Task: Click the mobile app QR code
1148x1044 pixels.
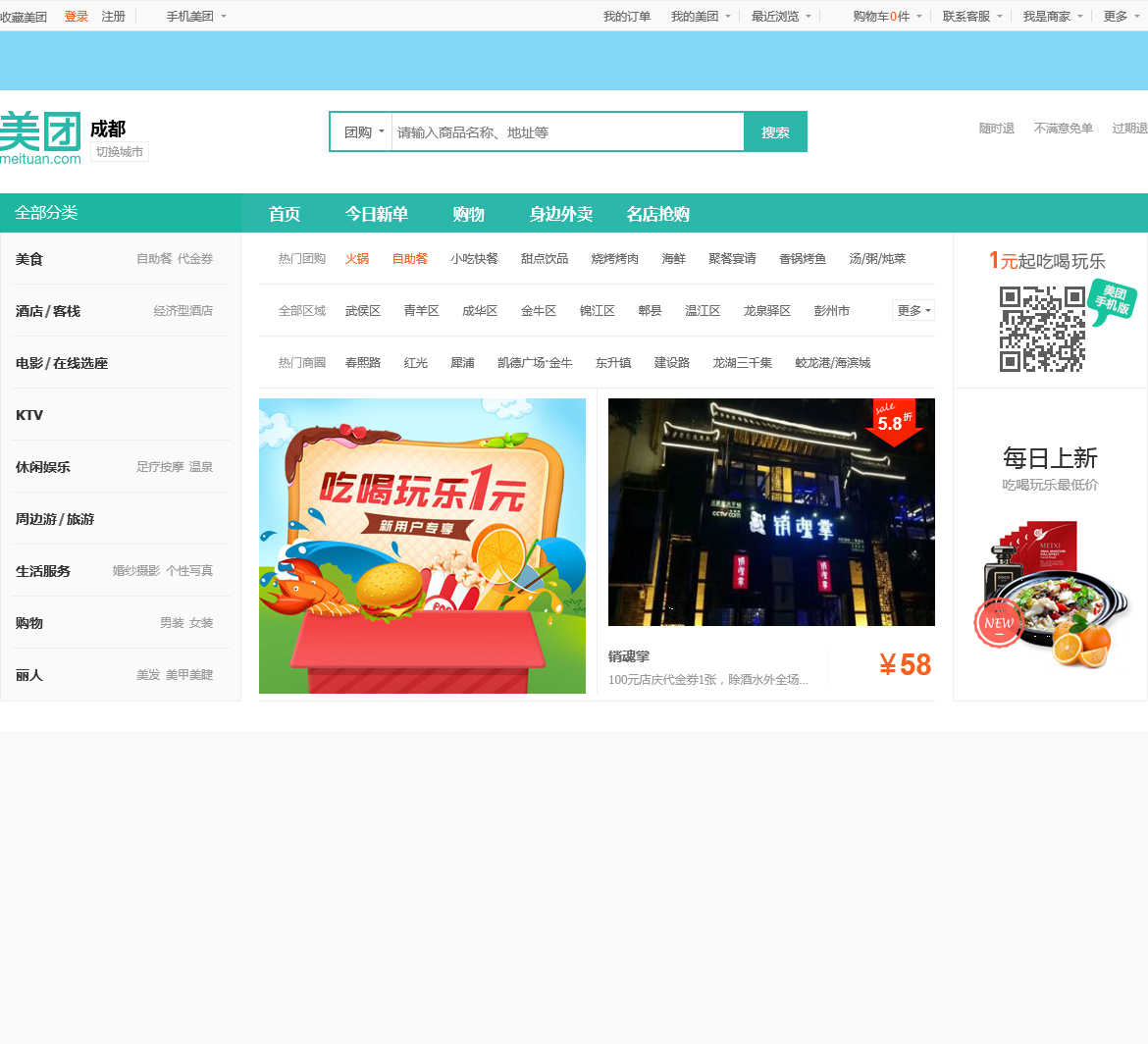Action: tap(1042, 329)
